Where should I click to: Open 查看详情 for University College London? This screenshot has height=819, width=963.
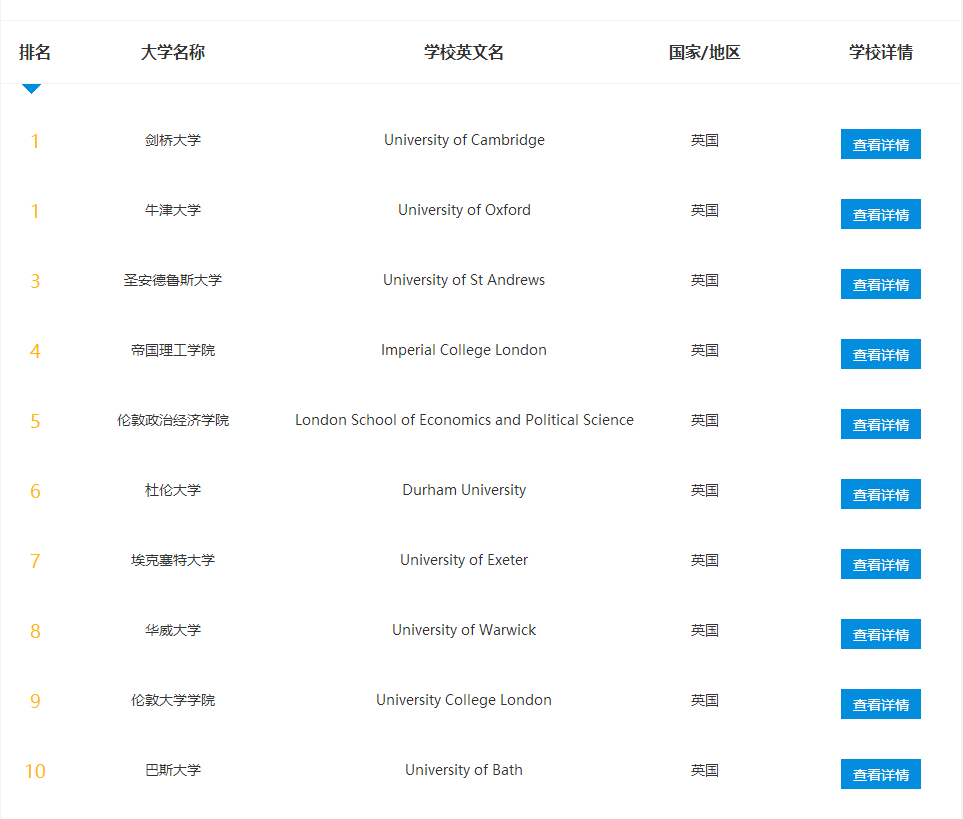[881, 704]
